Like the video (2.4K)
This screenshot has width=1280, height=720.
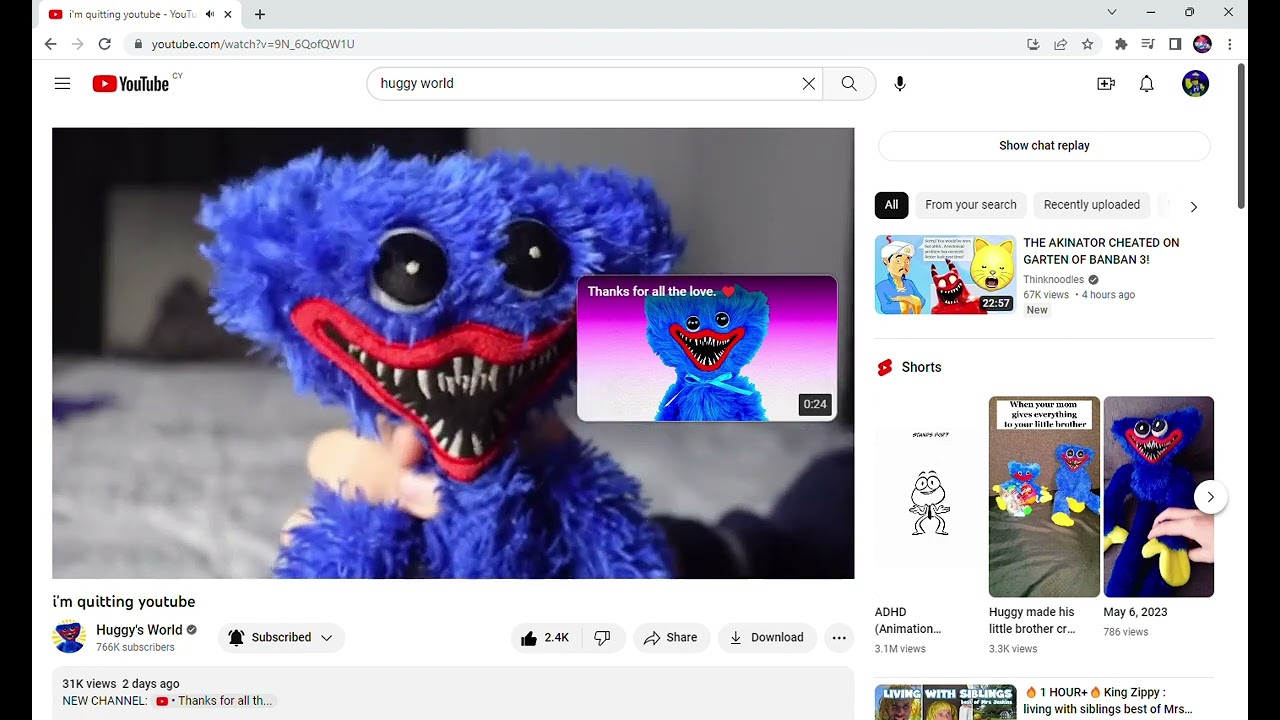point(546,638)
